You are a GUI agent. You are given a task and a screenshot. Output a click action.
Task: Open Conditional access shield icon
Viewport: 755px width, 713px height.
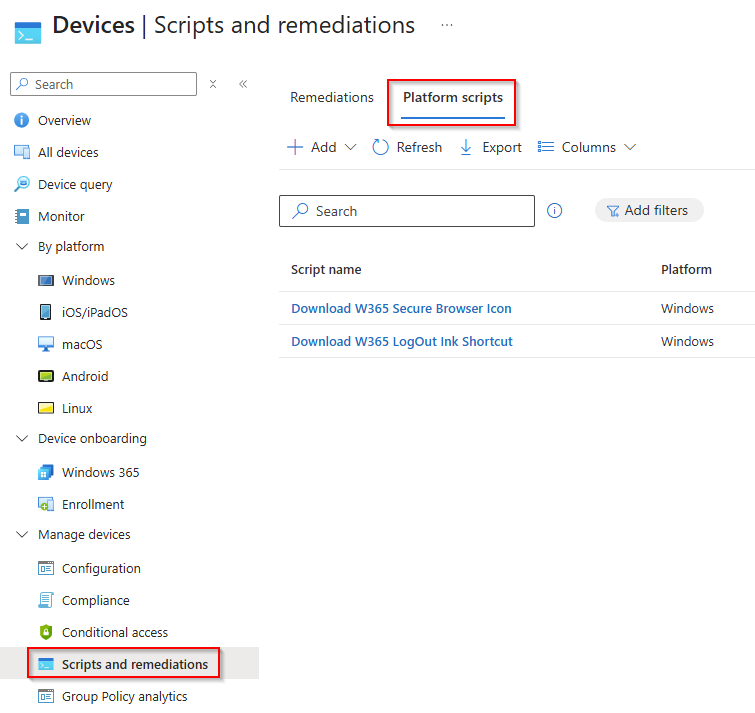(46, 633)
